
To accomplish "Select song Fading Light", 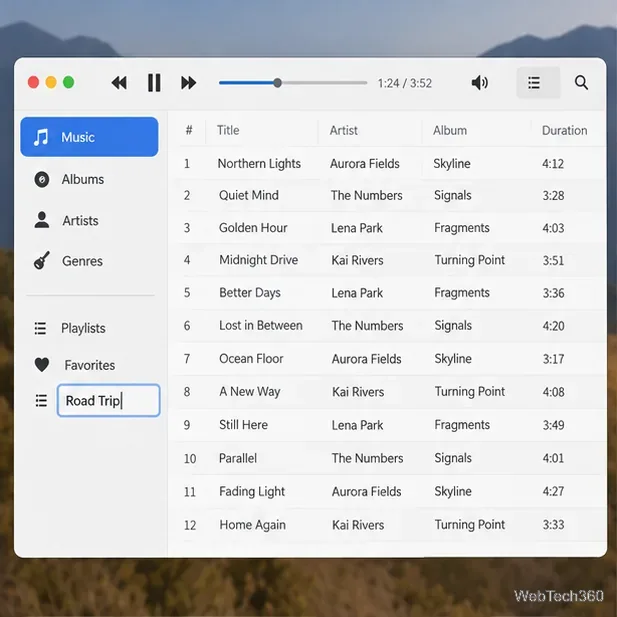I will click(x=252, y=491).
